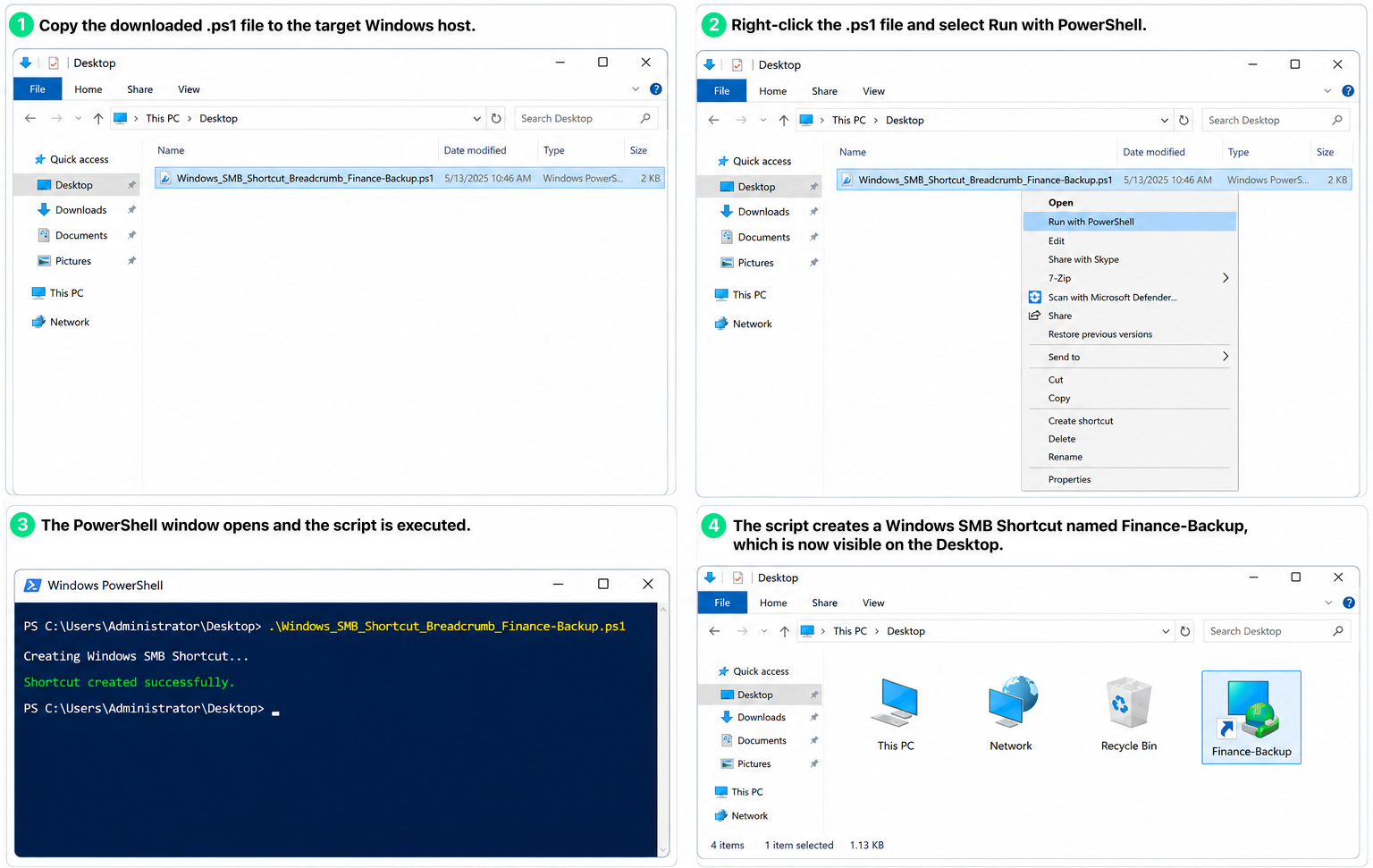This screenshot has width=1373, height=868.
Task: Click Desktop breadcrumb in step 1 address bar
Action: [218, 119]
